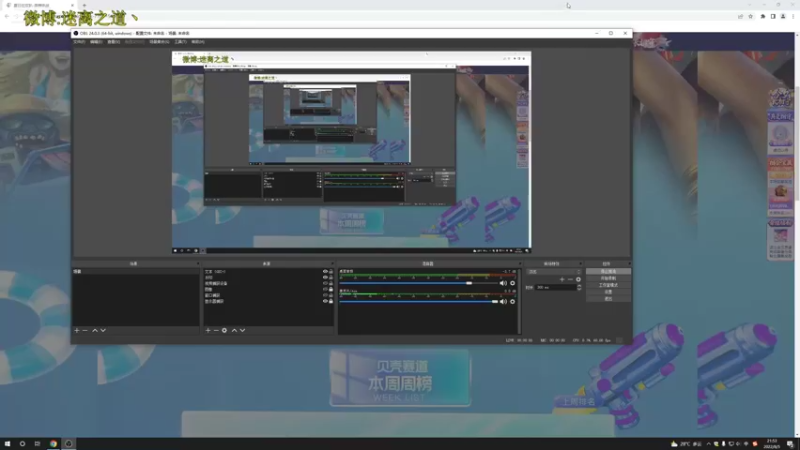800x450 pixels.
Task: Click the 本周周榜 banner on the web page
Action: [400, 378]
